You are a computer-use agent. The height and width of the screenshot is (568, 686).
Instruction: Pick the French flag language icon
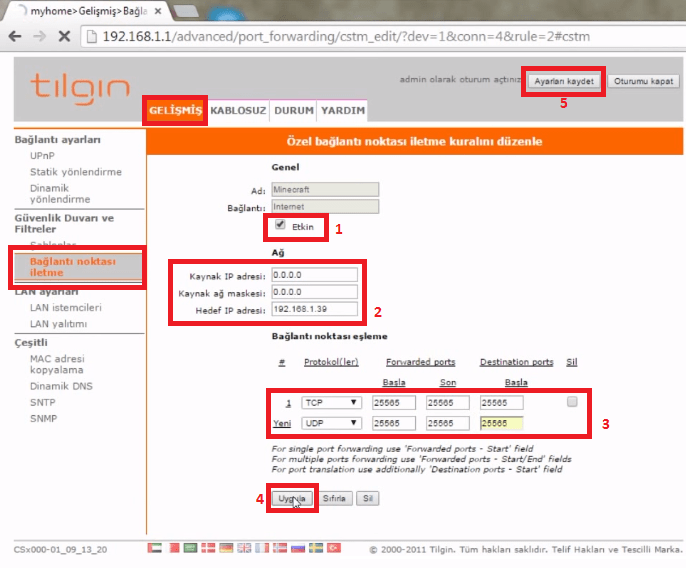pyautogui.click(x=262, y=548)
